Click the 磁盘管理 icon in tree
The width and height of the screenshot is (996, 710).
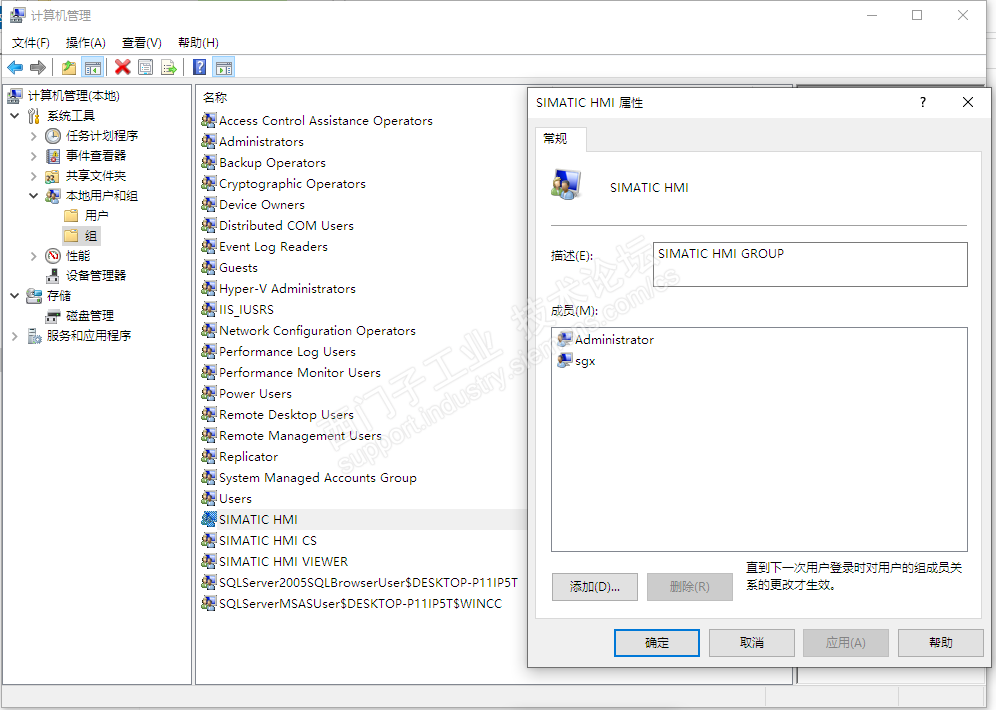(x=53, y=316)
